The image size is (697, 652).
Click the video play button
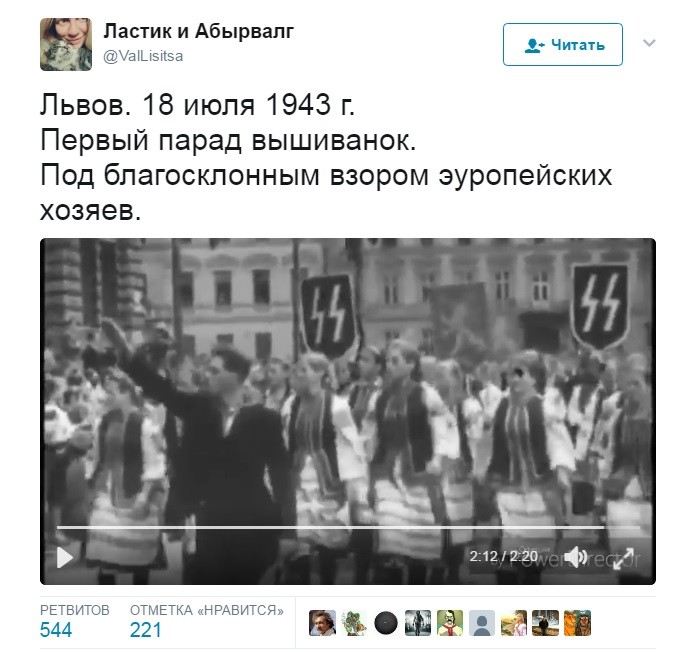coord(65,557)
